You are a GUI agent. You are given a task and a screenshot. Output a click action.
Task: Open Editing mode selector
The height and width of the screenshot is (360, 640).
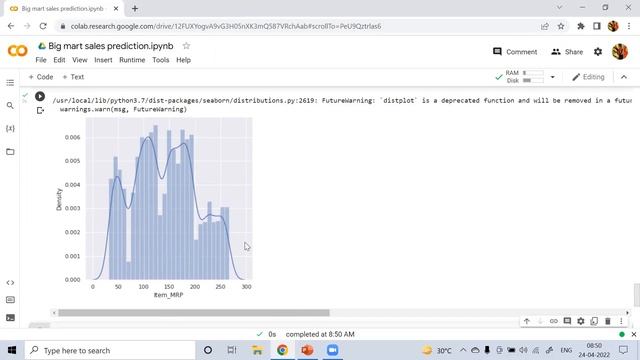[588, 77]
